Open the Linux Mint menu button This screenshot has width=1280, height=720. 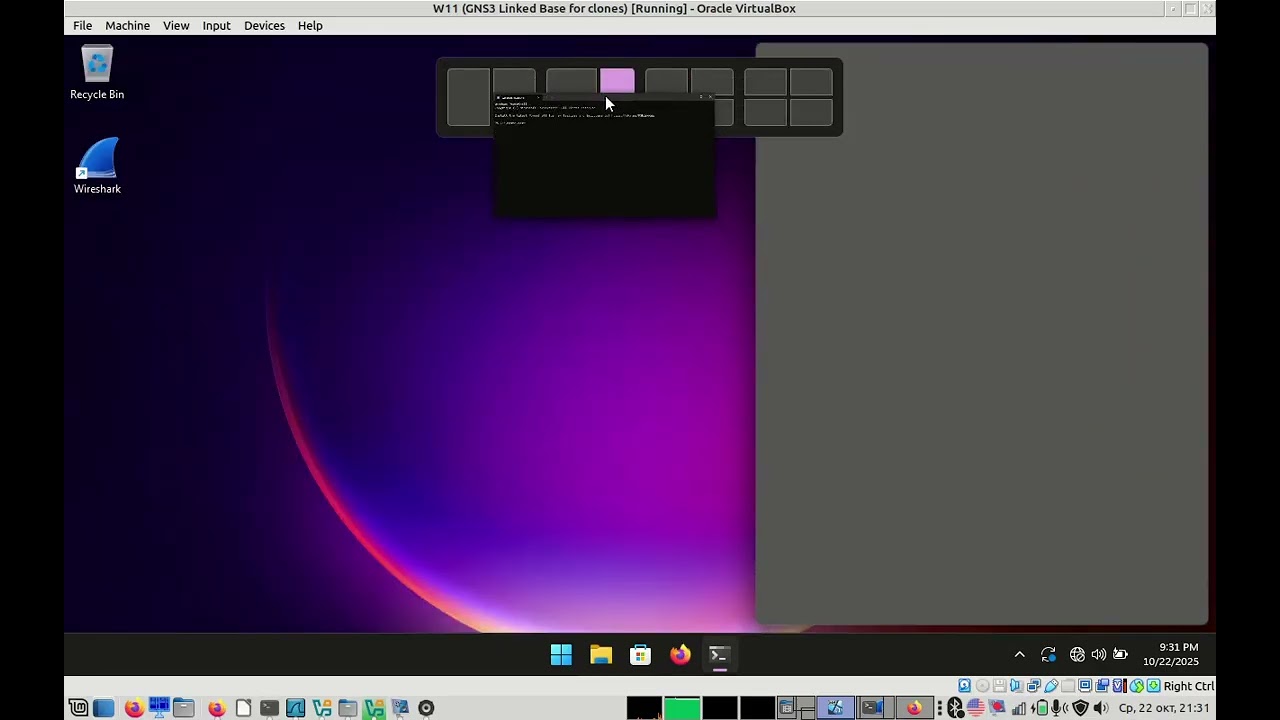point(78,708)
